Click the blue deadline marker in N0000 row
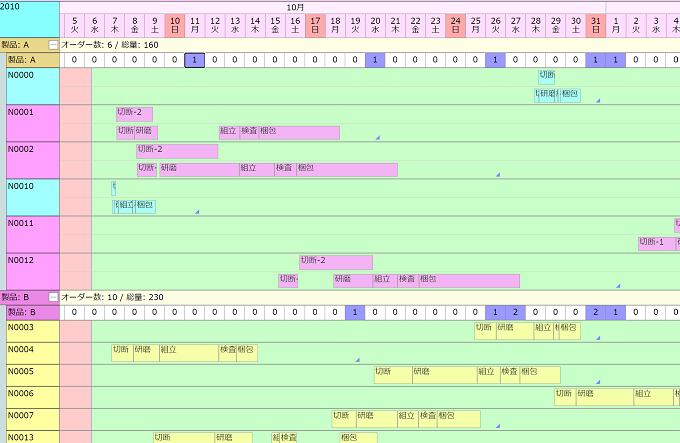680x443 pixels. (598, 101)
